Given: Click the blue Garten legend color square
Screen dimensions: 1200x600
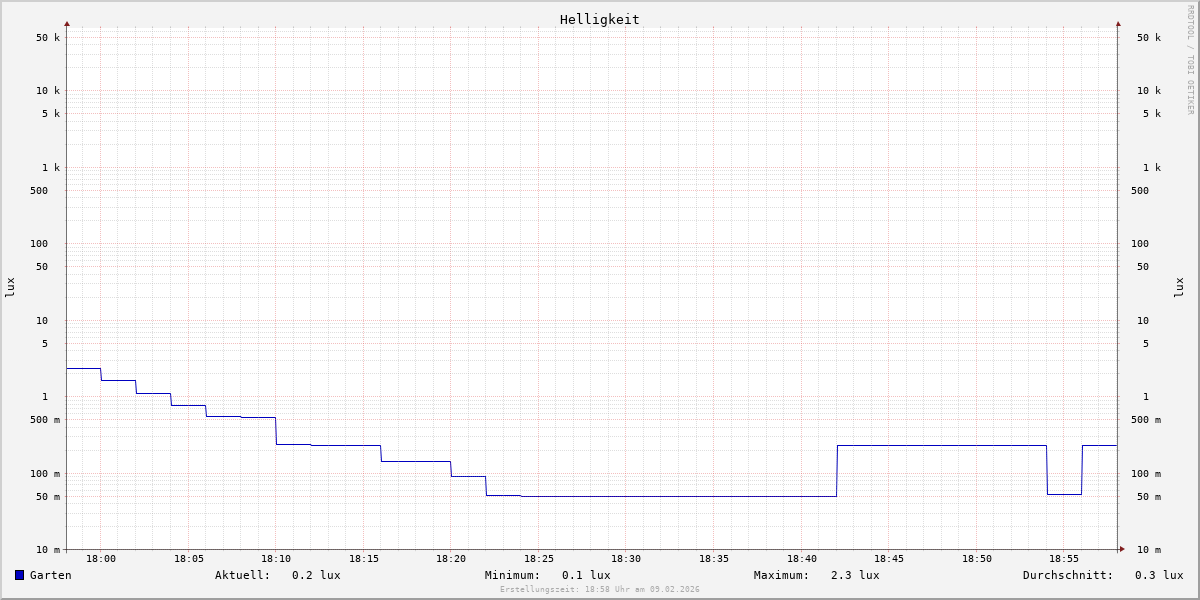Looking at the screenshot, I should [19, 575].
